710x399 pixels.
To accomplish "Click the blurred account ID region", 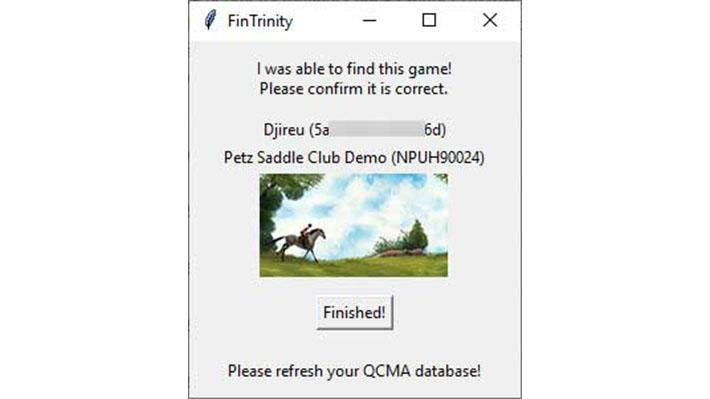I will [x=377, y=129].
